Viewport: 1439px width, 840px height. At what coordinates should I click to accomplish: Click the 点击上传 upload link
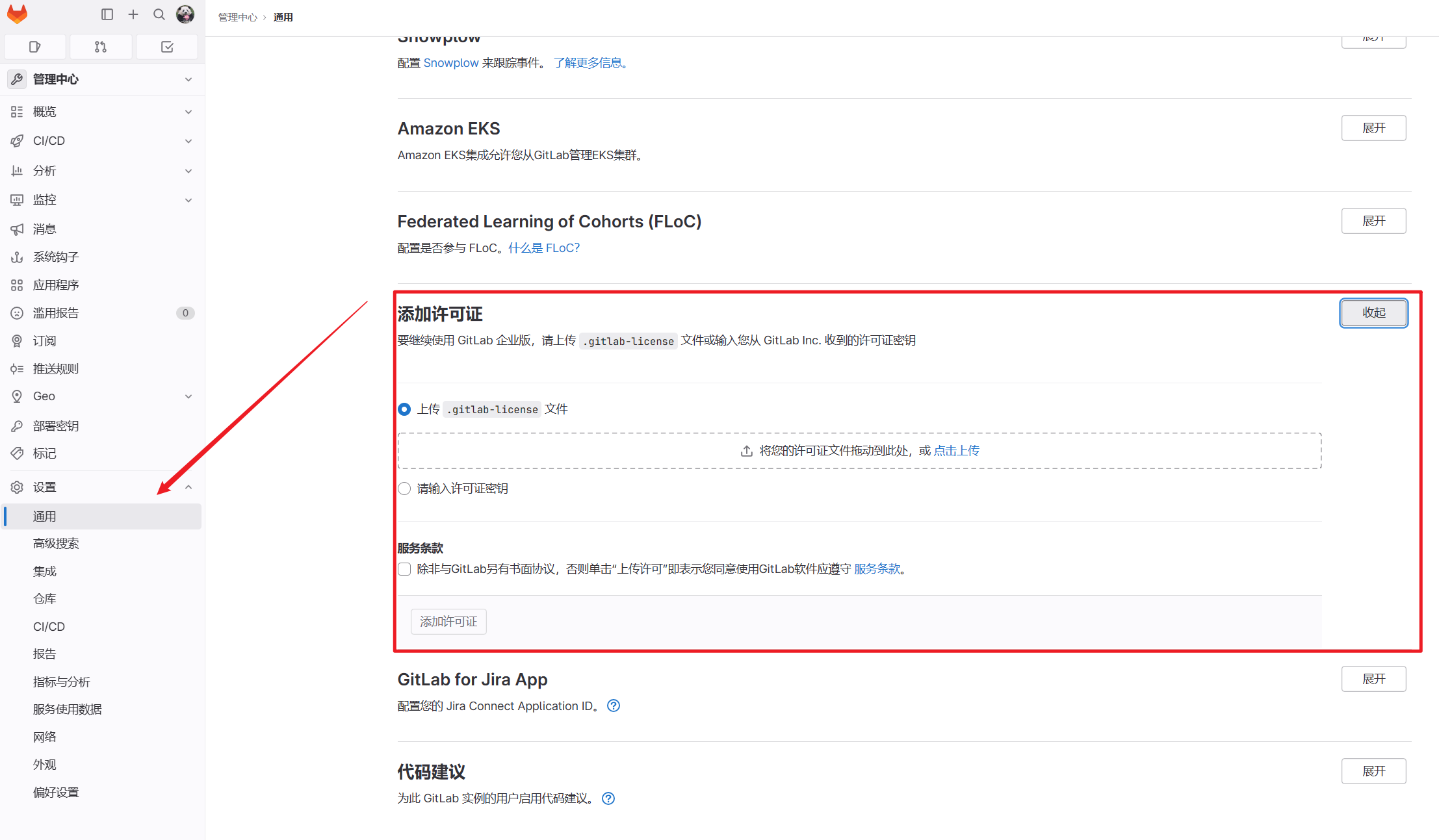coord(956,451)
